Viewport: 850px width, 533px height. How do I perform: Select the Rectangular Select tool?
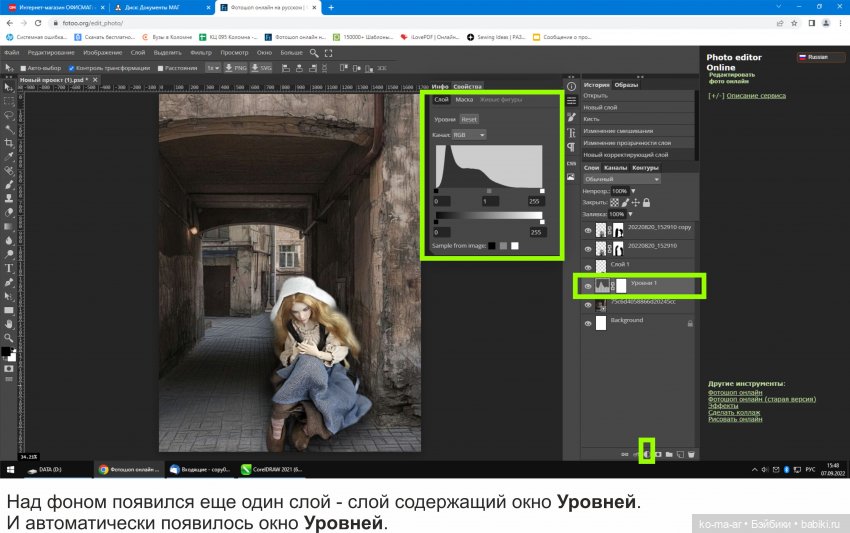pyautogui.click(x=9, y=101)
